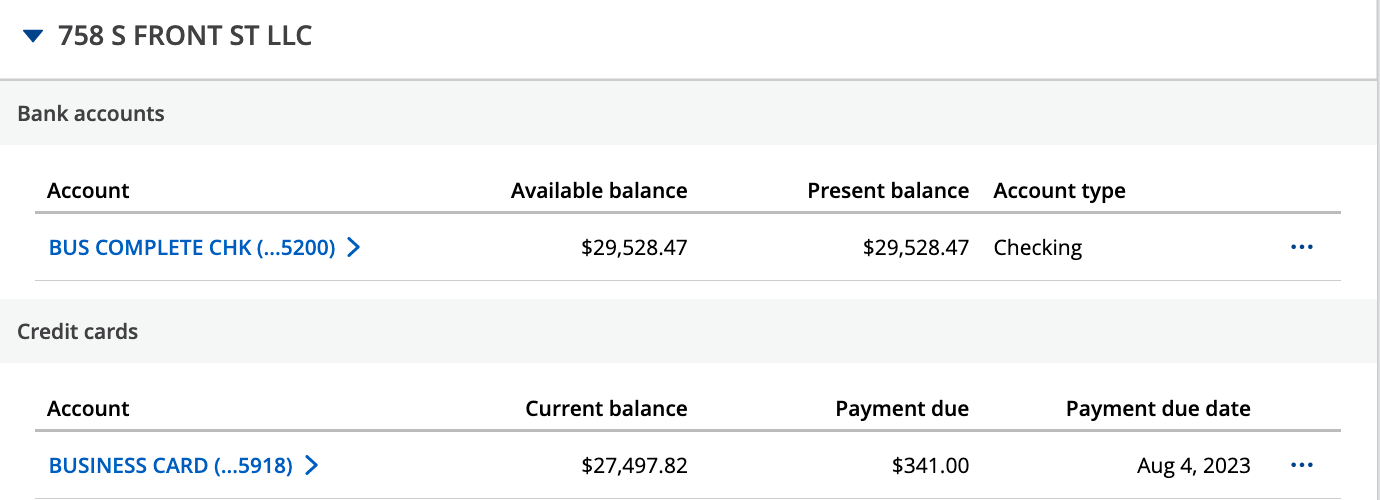Click the $27,497.82 current balance
Image resolution: width=1380 pixels, height=500 pixels.
(635, 466)
